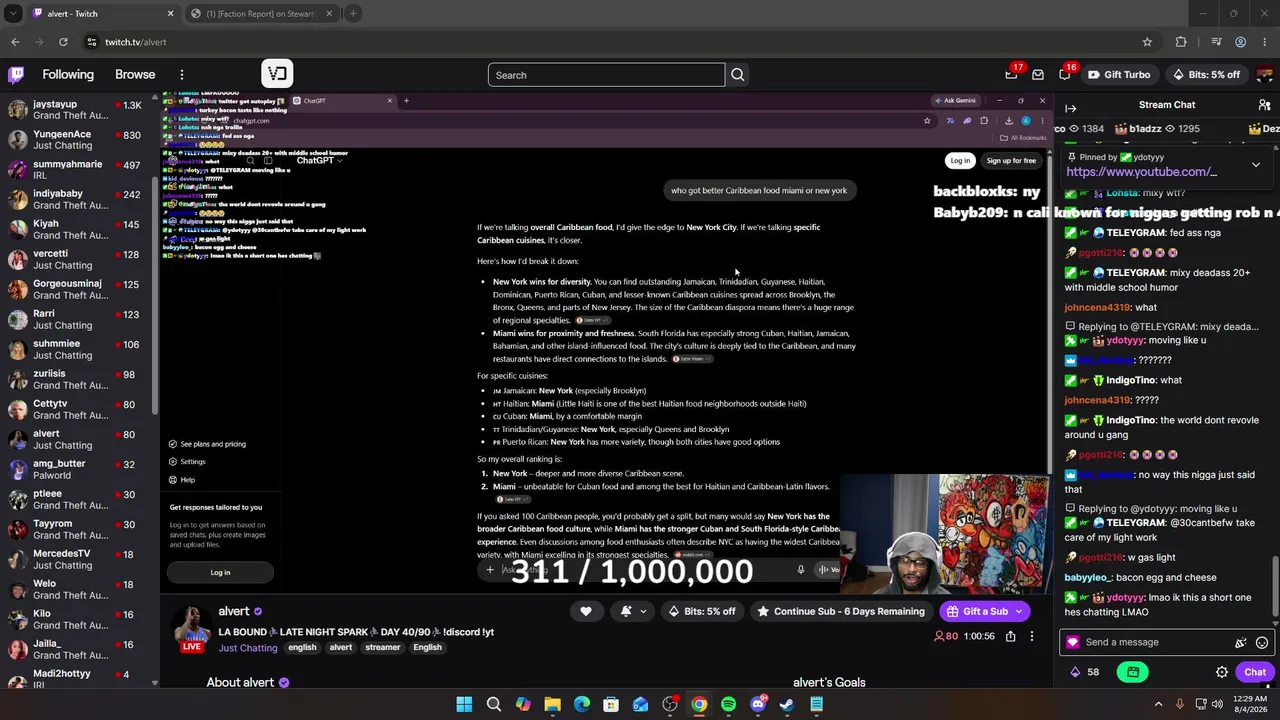Send message with the Chat button
Image resolution: width=1280 pixels, height=720 pixels.
click(1255, 672)
